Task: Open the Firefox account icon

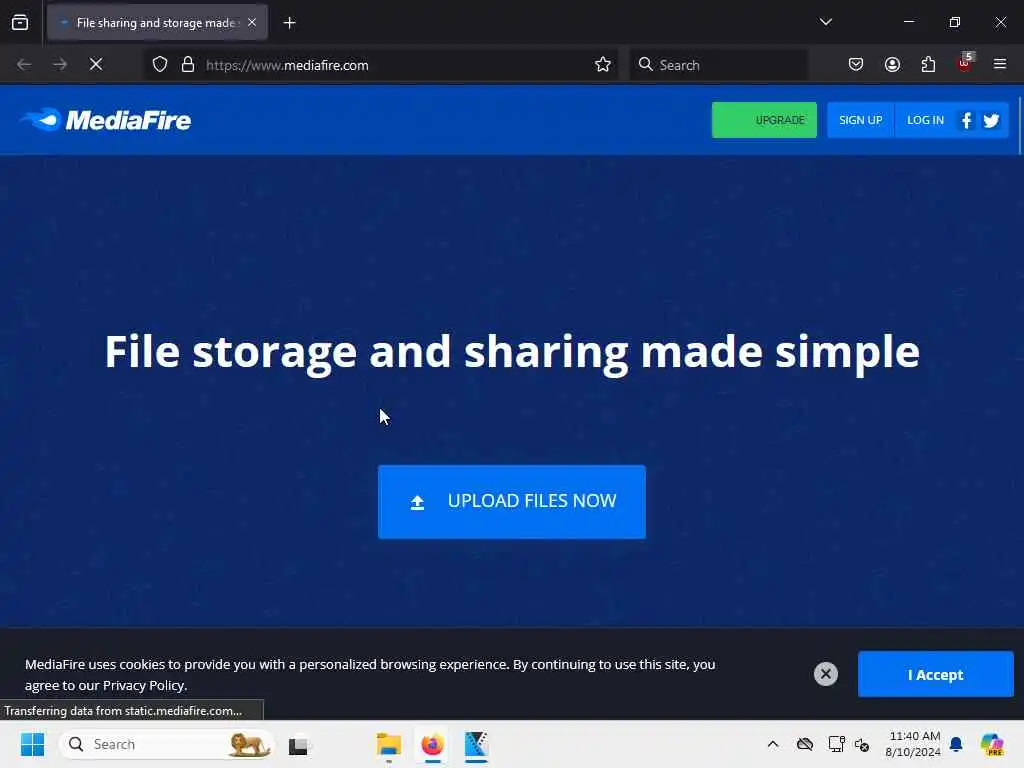Action: point(892,64)
